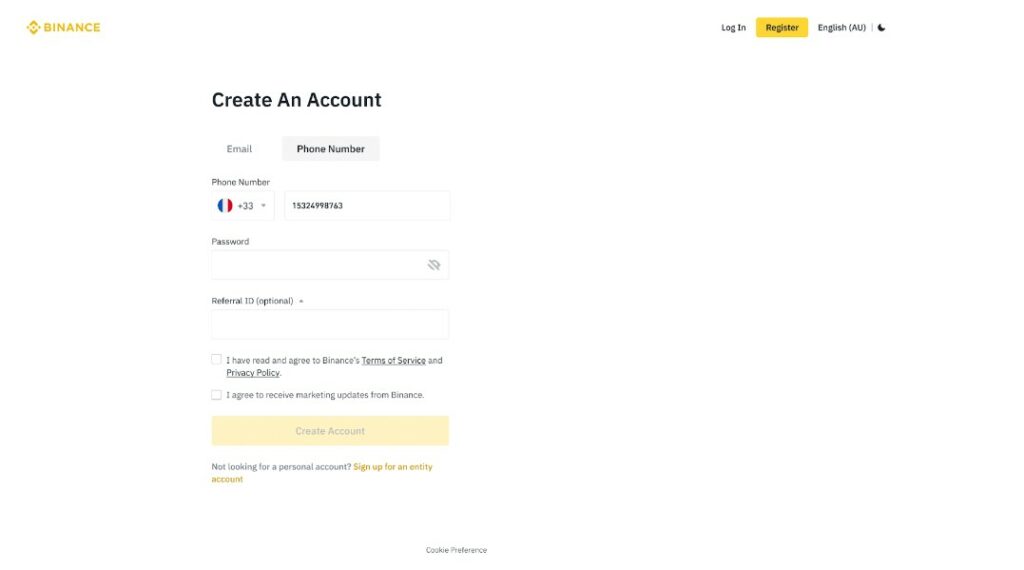Screen dimensions: 1024x570
Task: Click the Create Account button
Action: (x=330, y=431)
